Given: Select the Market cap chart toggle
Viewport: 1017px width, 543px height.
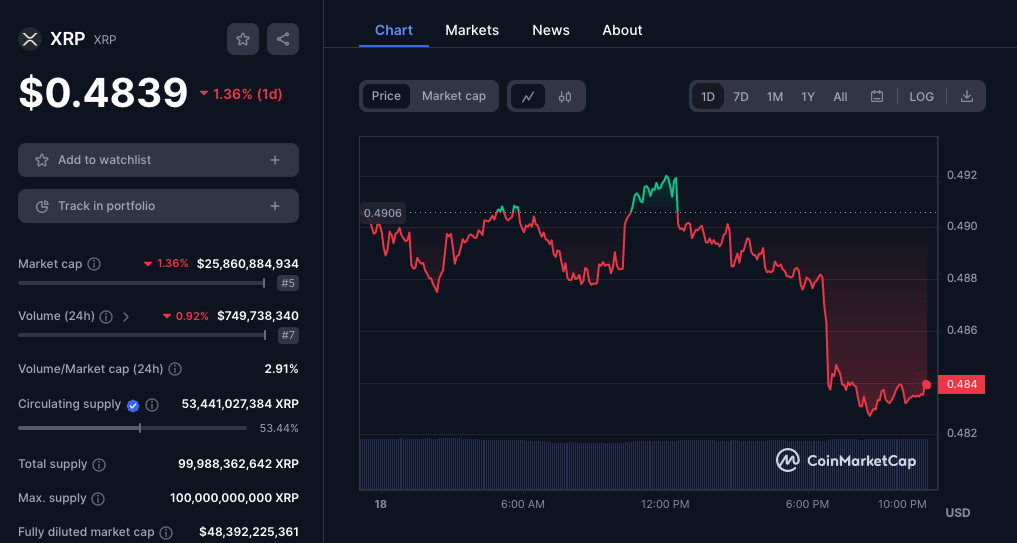Looking at the screenshot, I should pyautogui.click(x=454, y=96).
